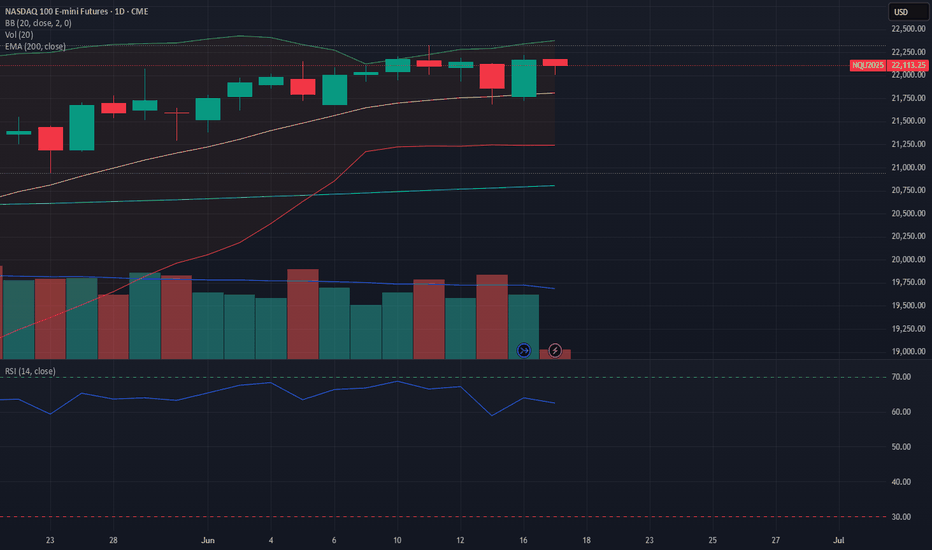Click the 60.00 RSI scale label
This screenshot has width=932, height=550.
point(901,411)
